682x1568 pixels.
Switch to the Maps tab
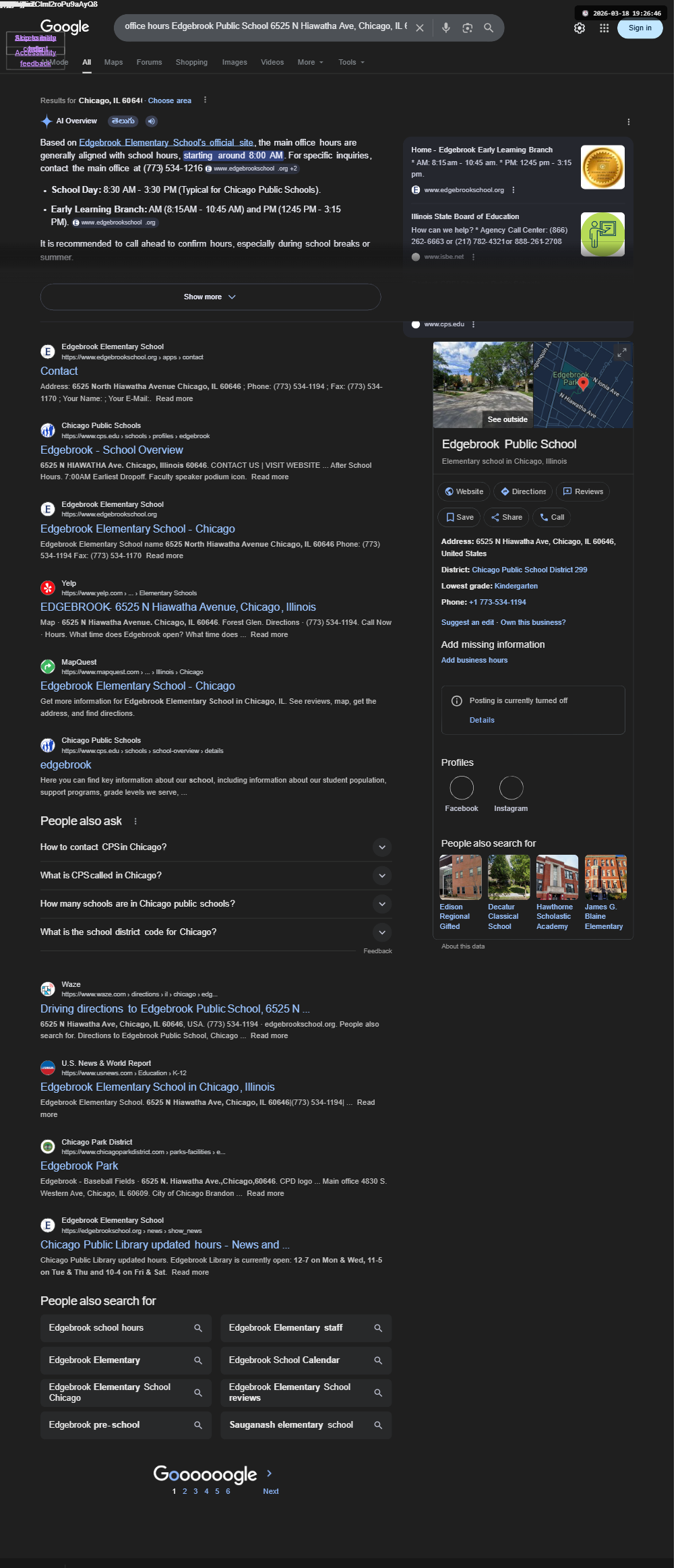[113, 62]
